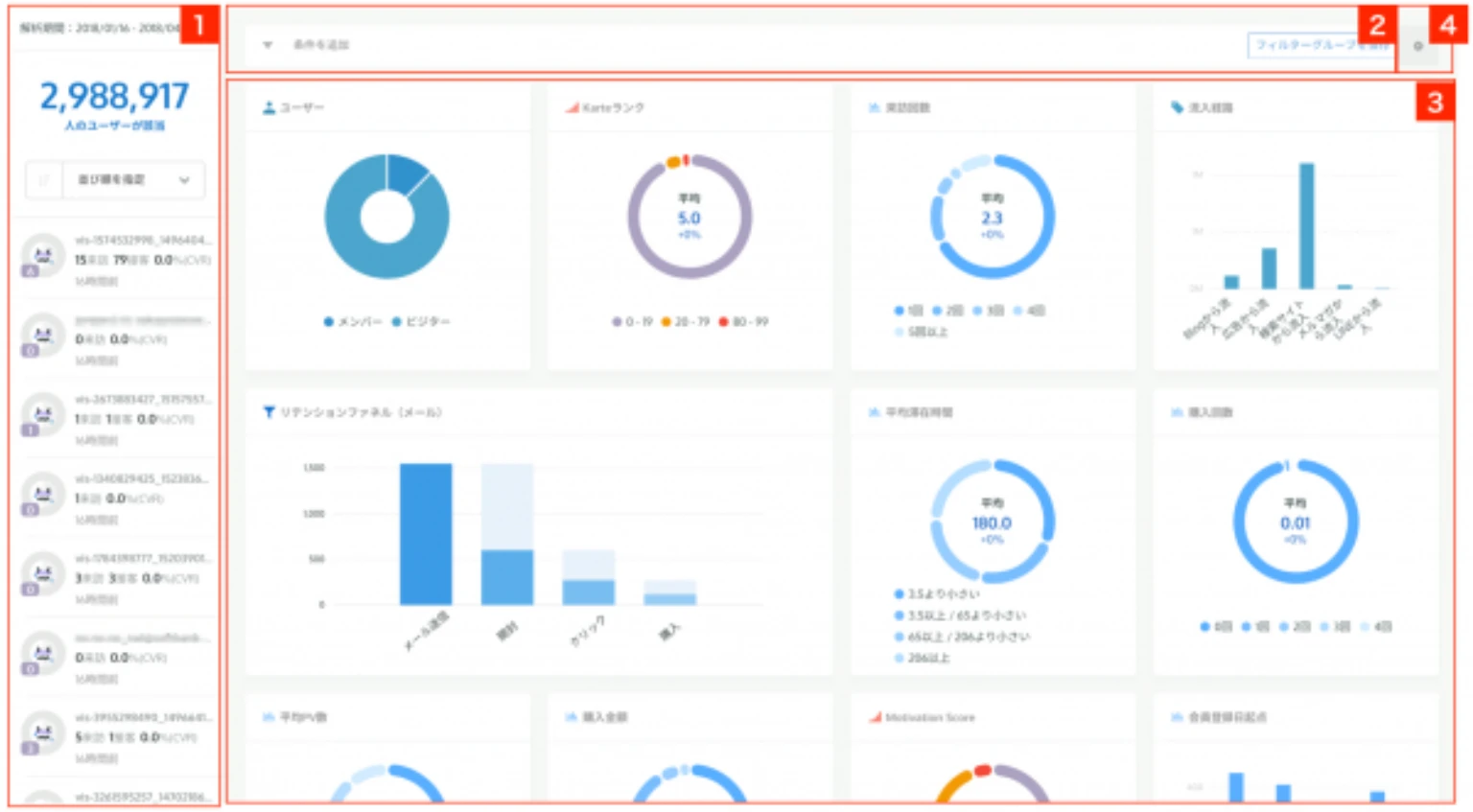1473x812 pixels.
Task: Click the メール送信 bar in retention funnel
Action: pyautogui.click(x=426, y=534)
